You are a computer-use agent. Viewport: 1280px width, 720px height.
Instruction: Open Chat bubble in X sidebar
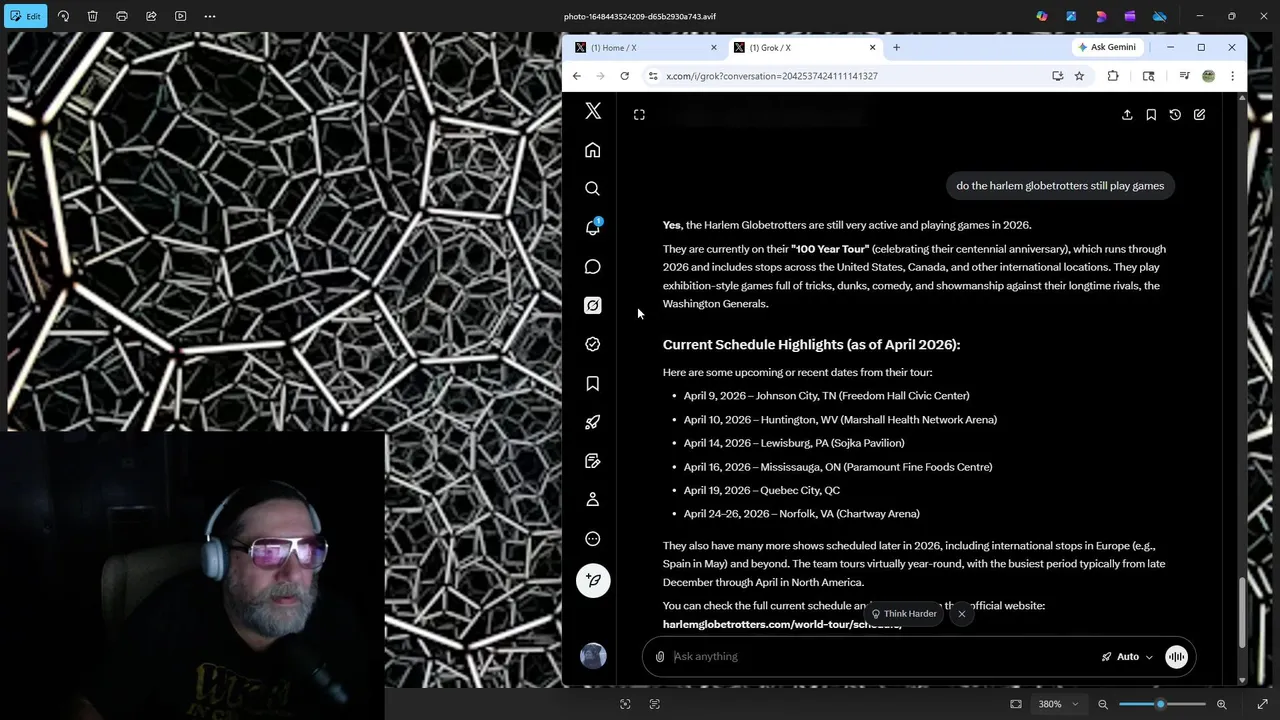[x=593, y=267]
